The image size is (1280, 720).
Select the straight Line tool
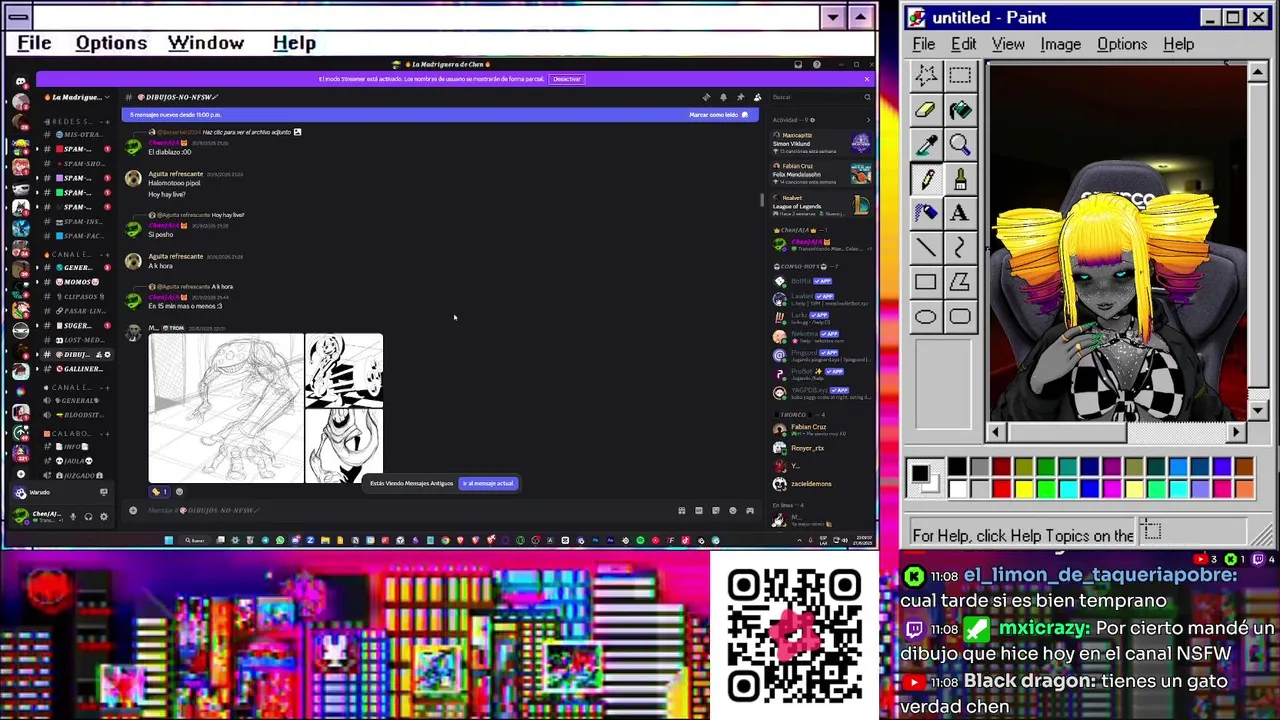(926, 248)
